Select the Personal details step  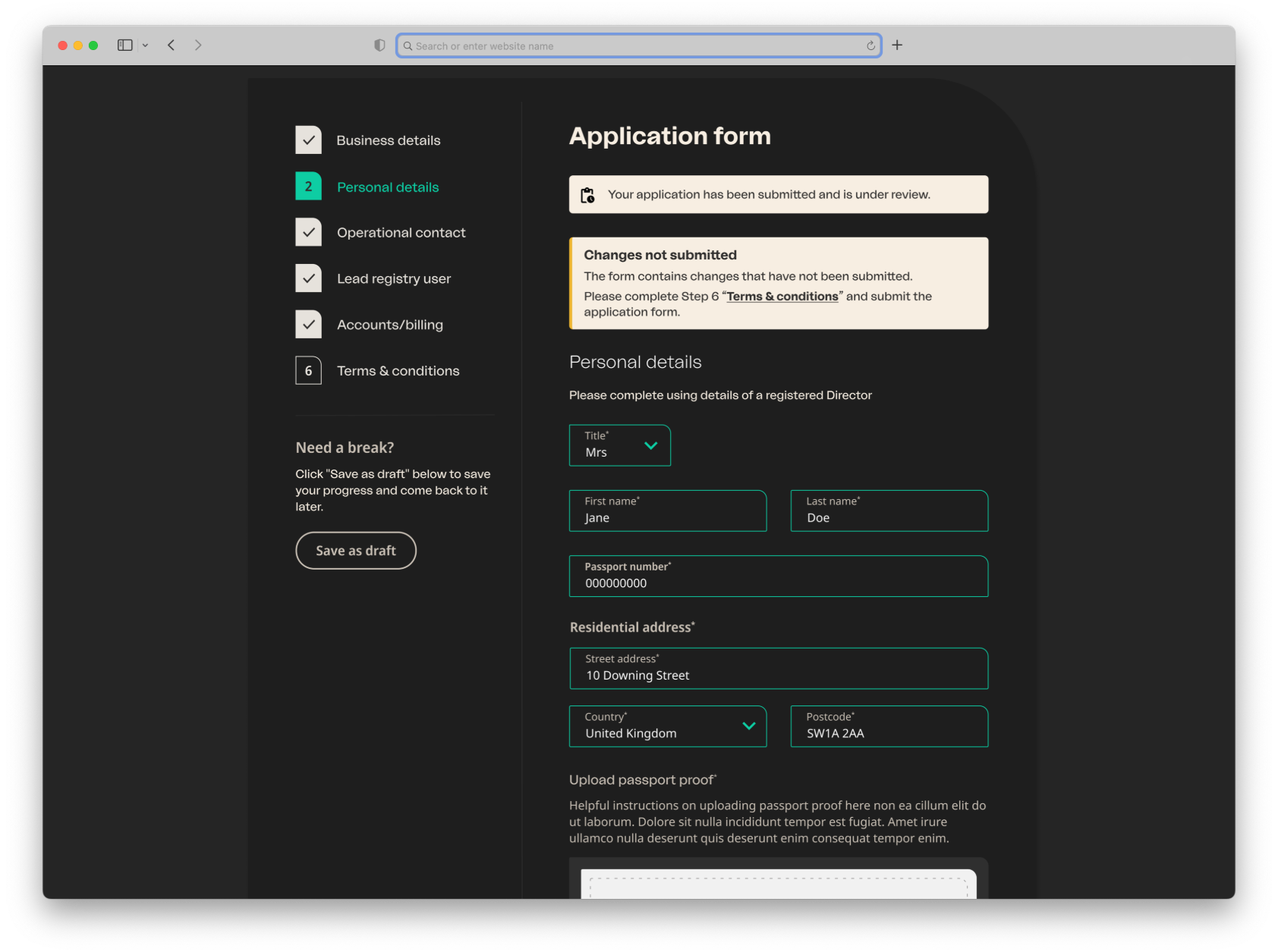(x=388, y=187)
